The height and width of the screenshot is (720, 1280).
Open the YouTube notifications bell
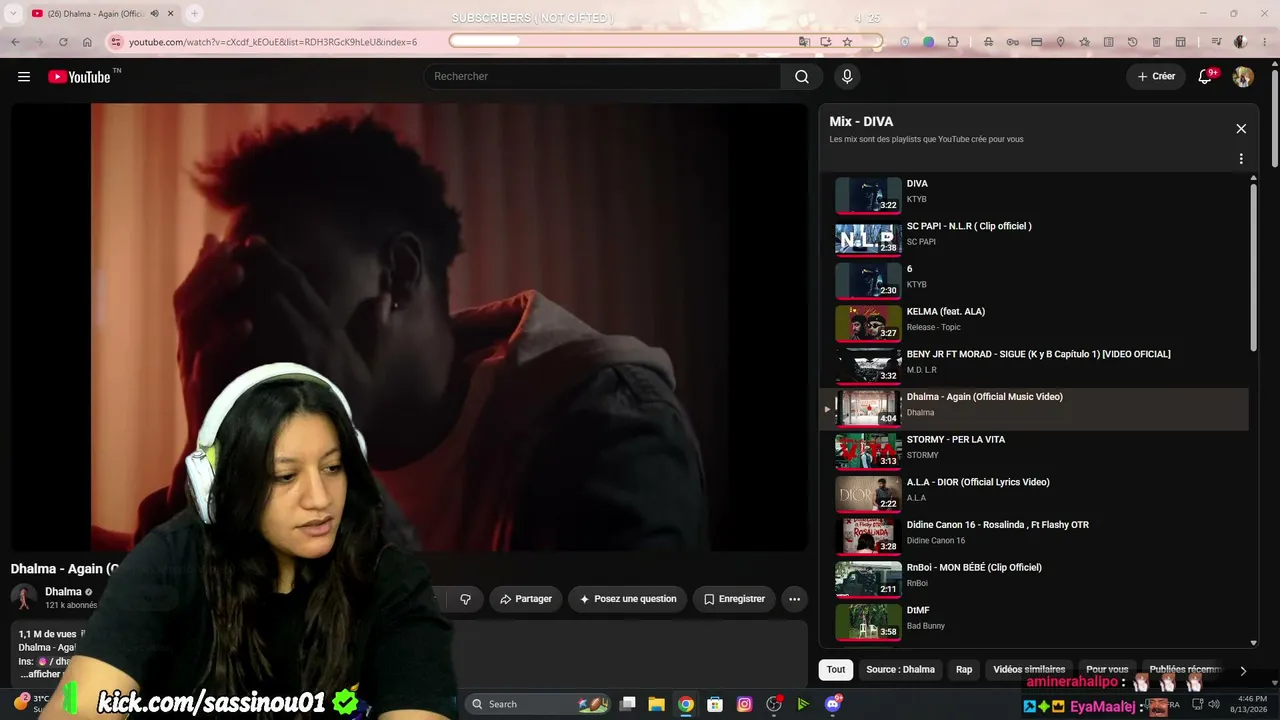1206,77
